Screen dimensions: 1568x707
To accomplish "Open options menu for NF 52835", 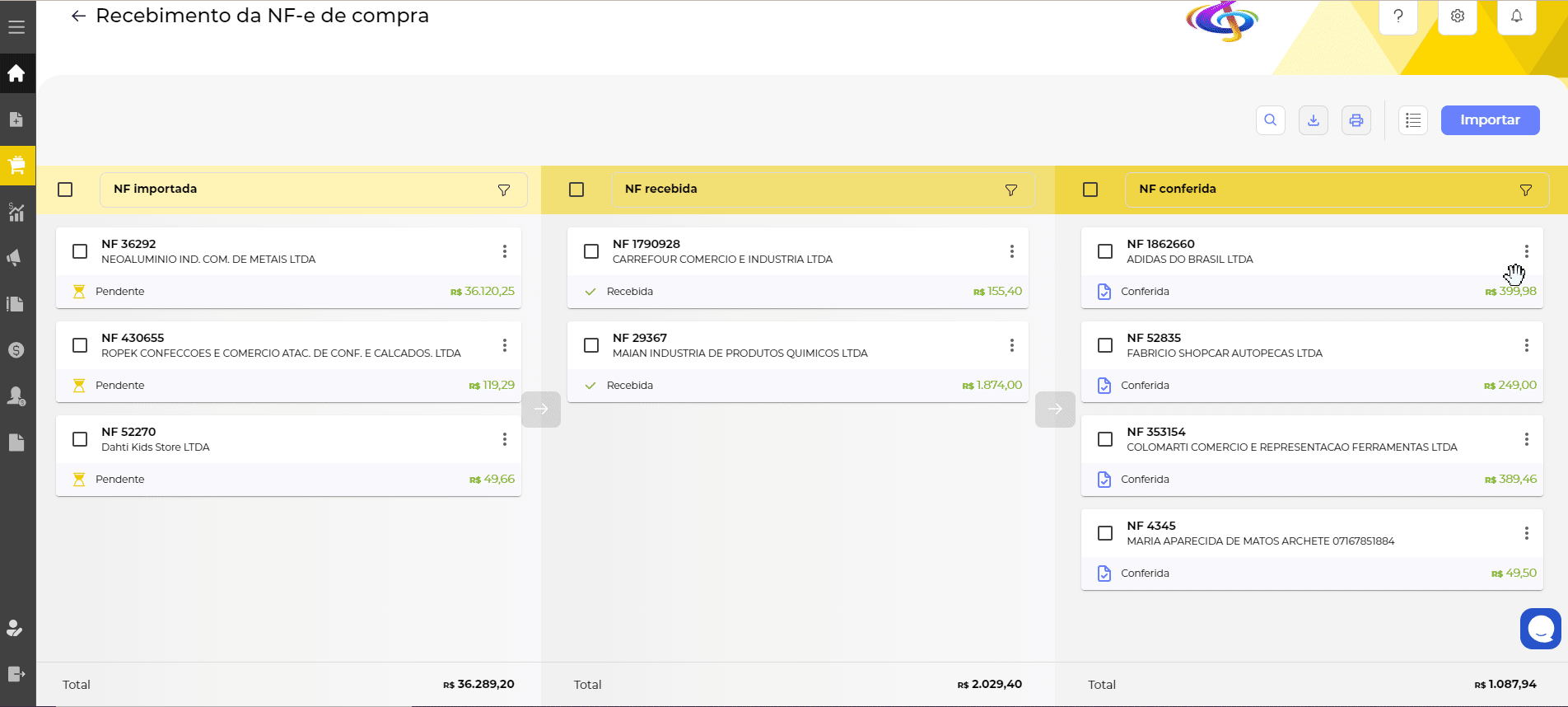I will (x=1525, y=345).
